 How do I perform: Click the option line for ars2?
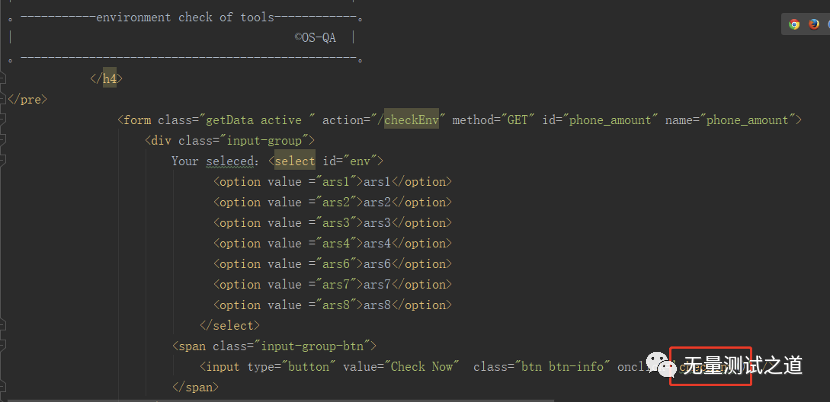(x=333, y=202)
